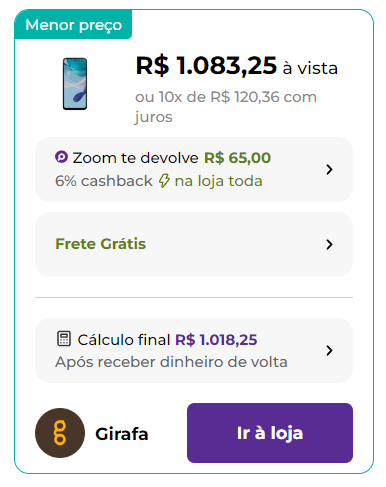Click the Girafa store name
The image size is (386, 487).
[122, 434]
